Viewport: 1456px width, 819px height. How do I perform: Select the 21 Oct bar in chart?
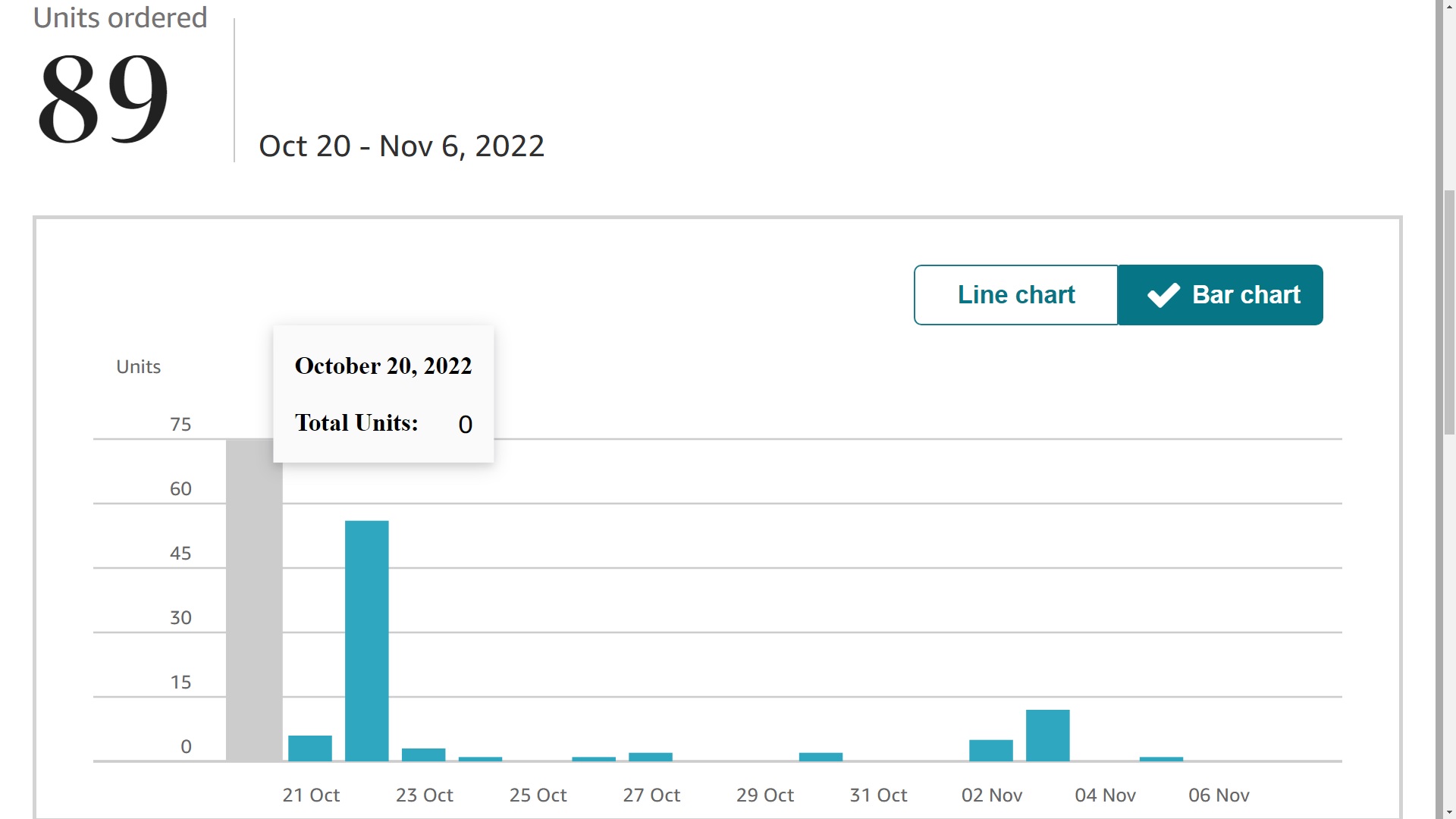pyautogui.click(x=310, y=748)
